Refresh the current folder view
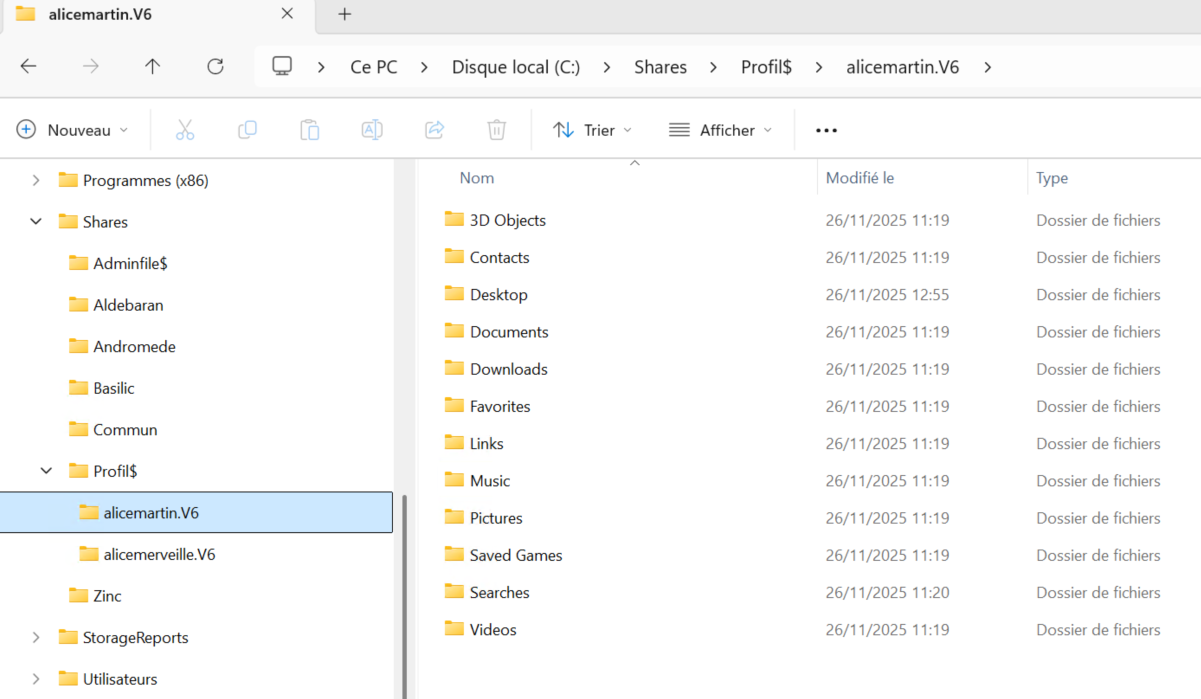1201x699 pixels. 215,67
